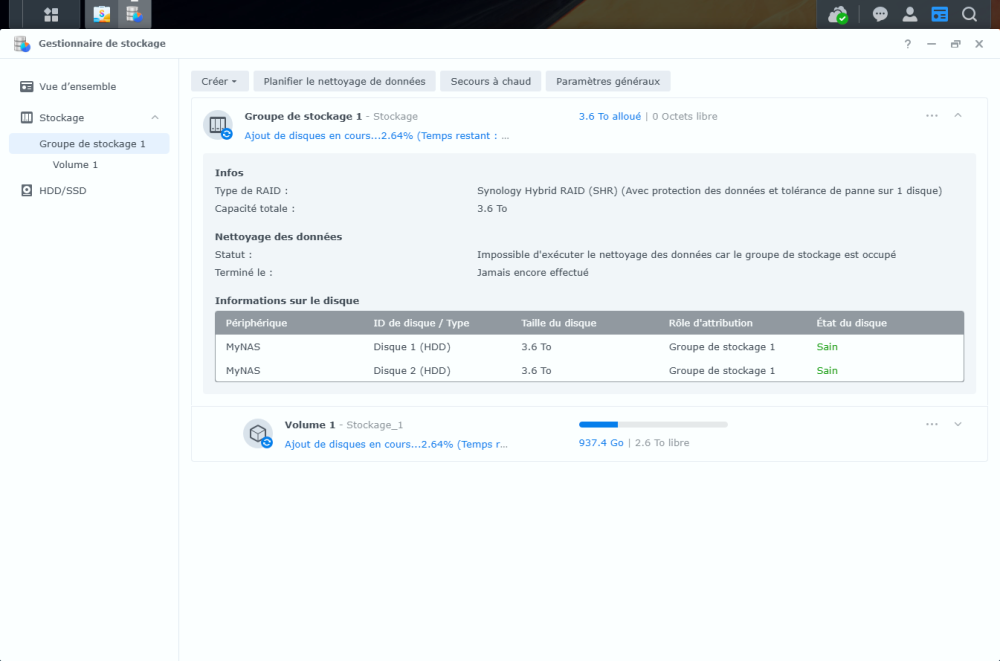
Task: Open the notifications chat bubble icon
Action: tap(880, 14)
